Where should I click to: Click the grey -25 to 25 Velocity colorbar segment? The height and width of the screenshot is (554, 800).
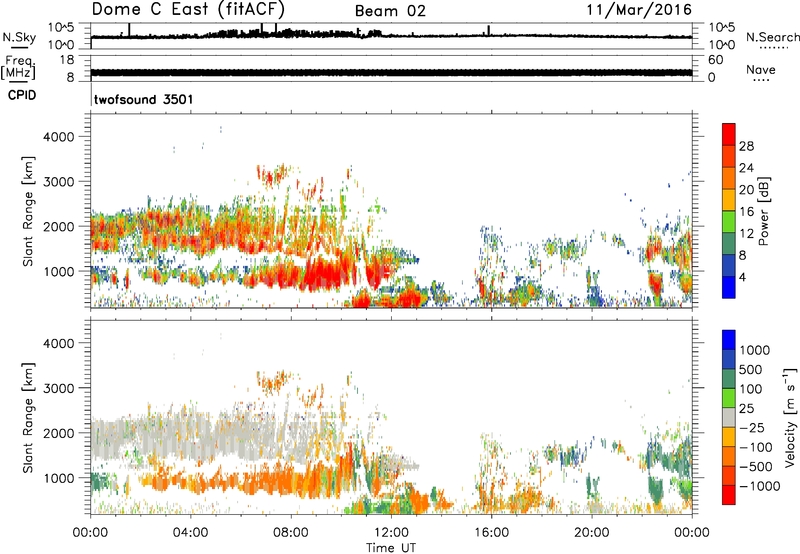(729, 417)
